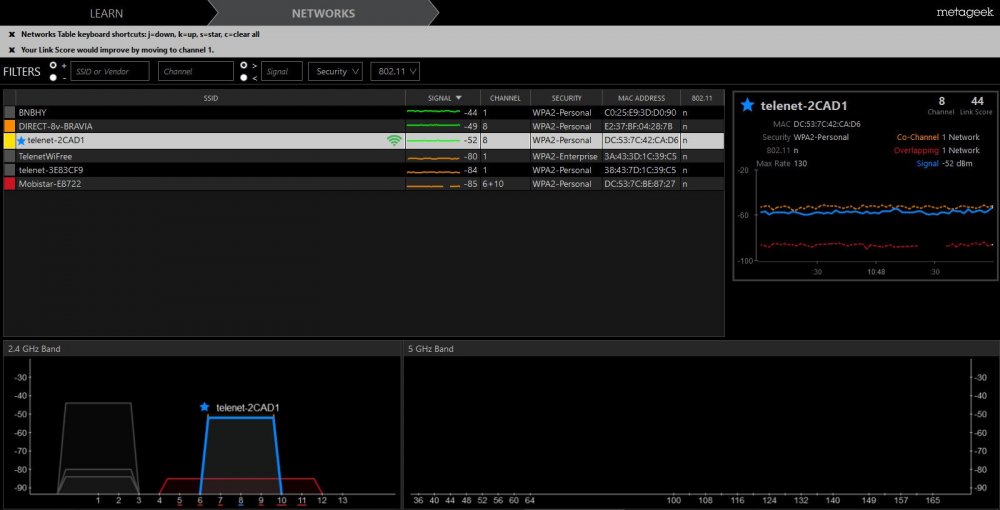
Task: Click the metageek logo
Action: [963, 13]
